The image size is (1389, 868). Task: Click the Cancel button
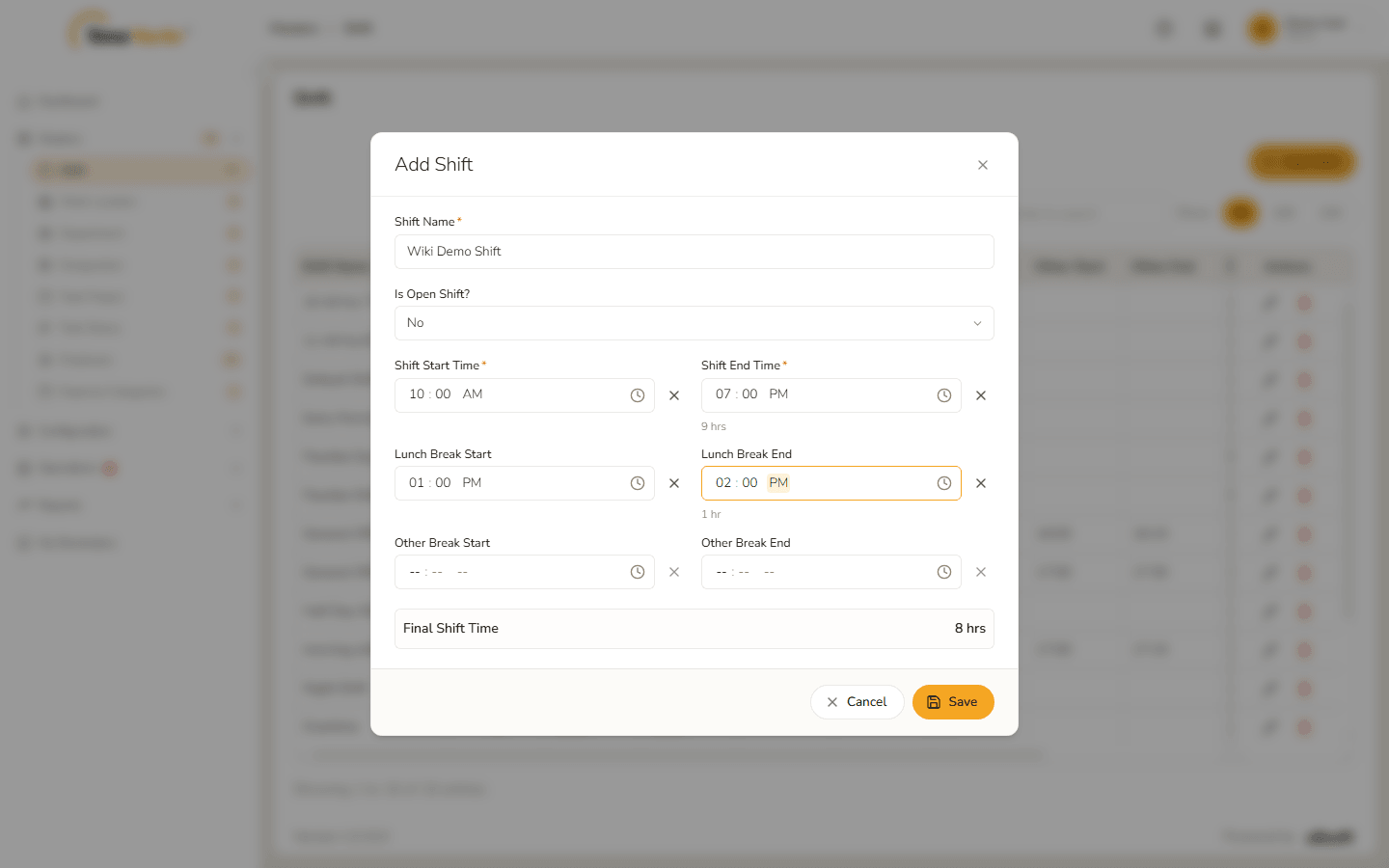point(858,702)
